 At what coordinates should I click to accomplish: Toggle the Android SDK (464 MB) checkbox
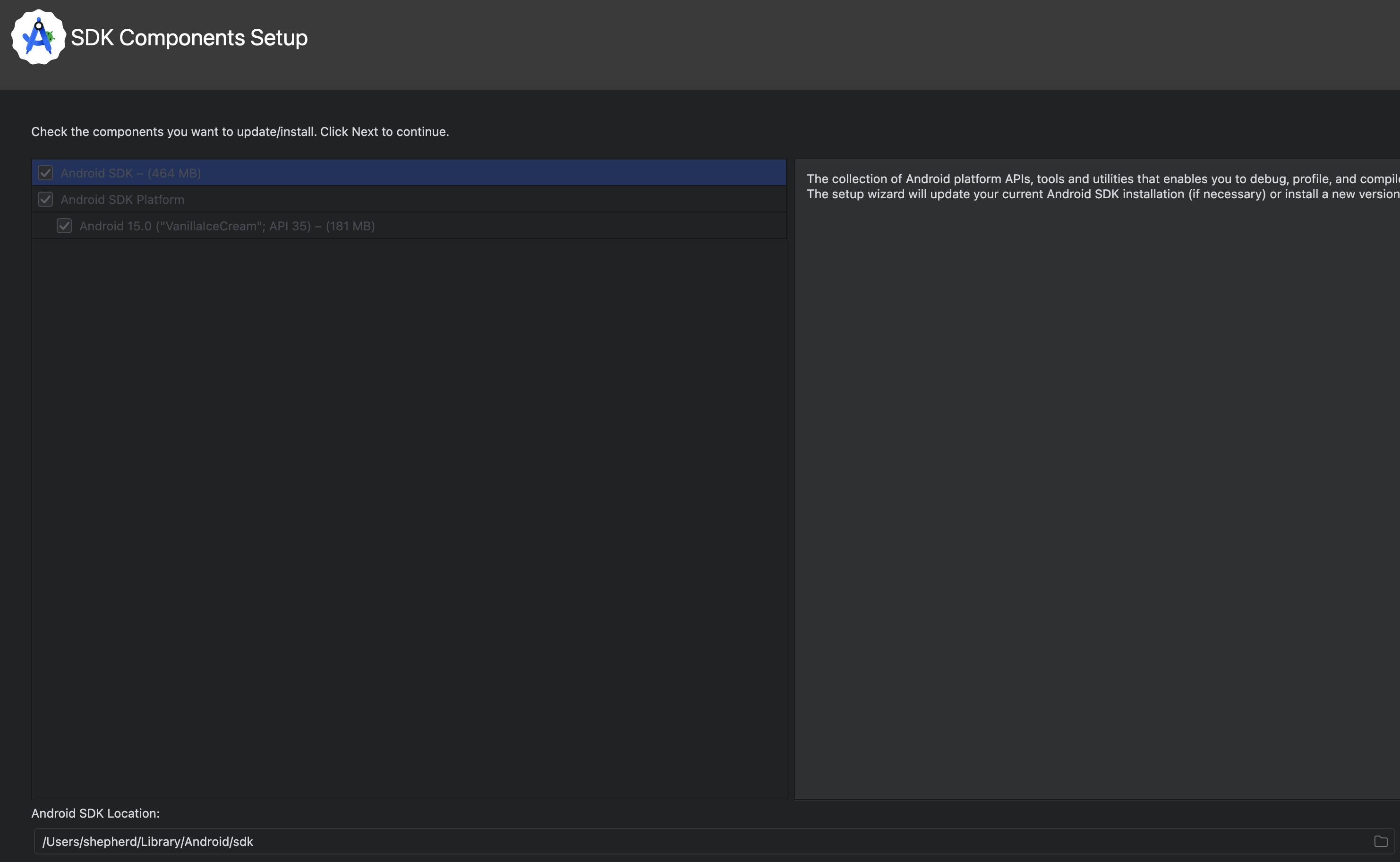(46, 173)
